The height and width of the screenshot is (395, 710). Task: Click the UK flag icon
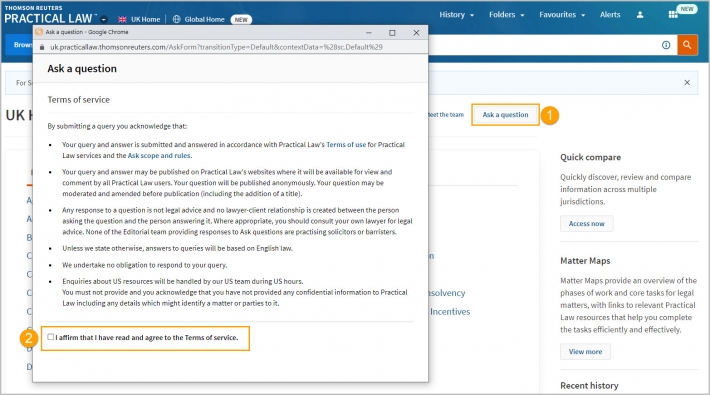click(x=122, y=19)
